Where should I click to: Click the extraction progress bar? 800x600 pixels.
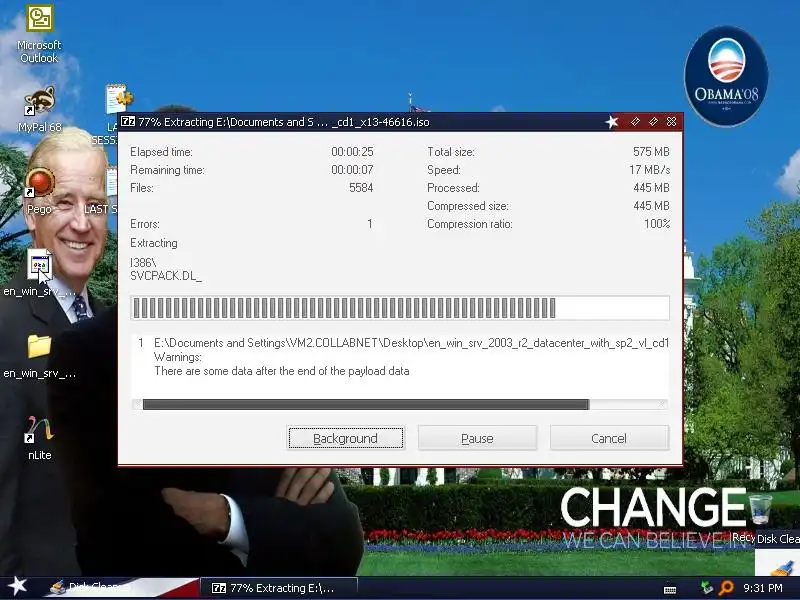pos(400,308)
